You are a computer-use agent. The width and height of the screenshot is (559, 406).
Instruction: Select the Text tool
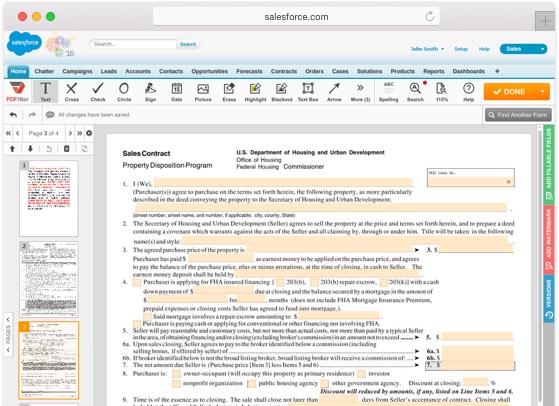pos(45,92)
